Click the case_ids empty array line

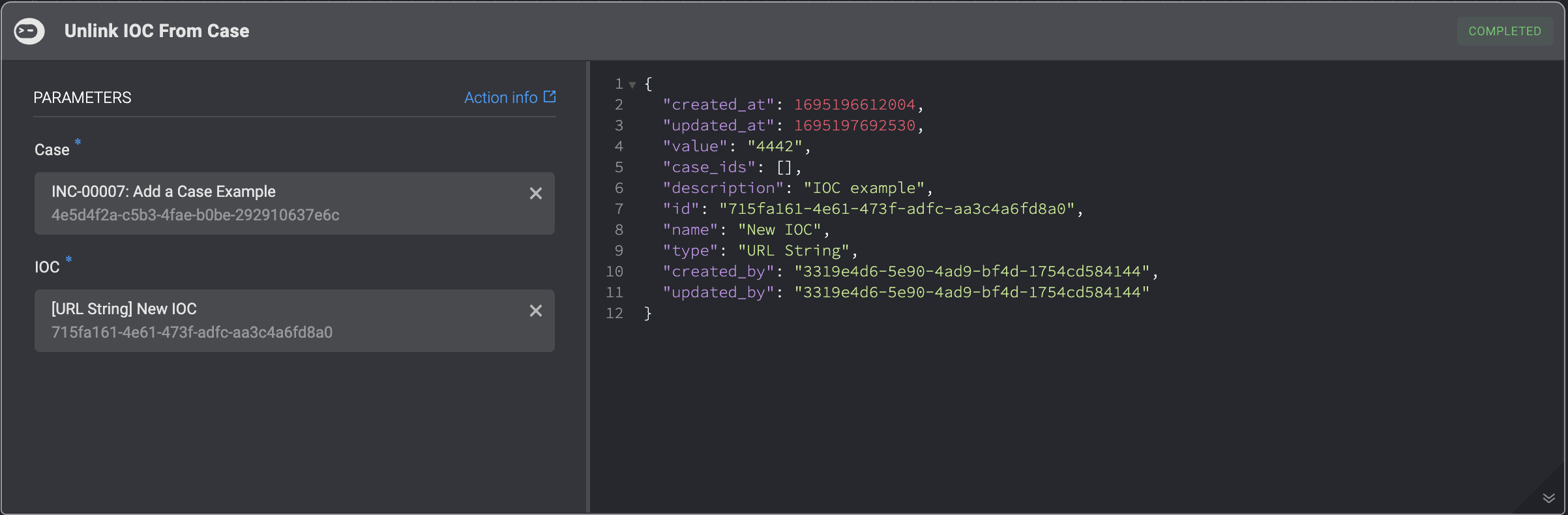pyautogui.click(x=732, y=167)
